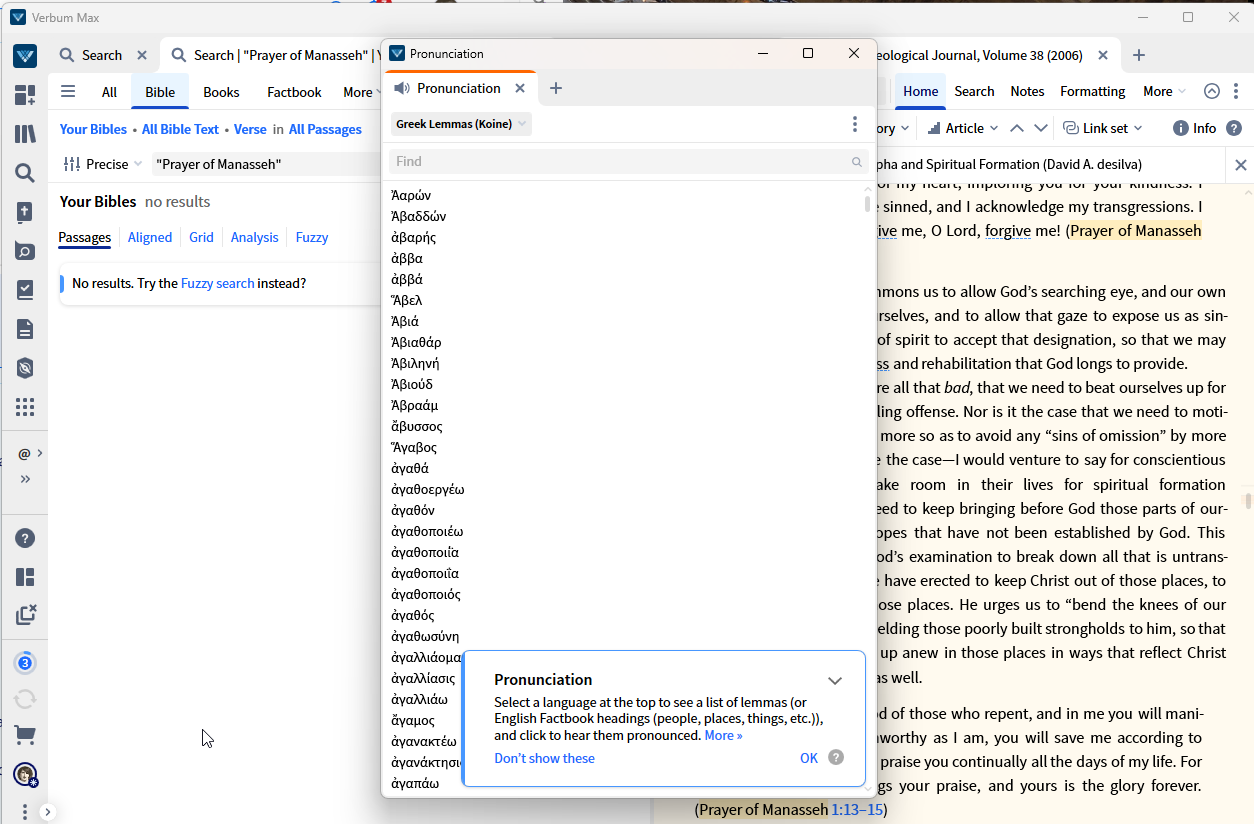This screenshot has height=824, width=1254.
Task: Expand sidebar with double chevron icon
Action: pyautogui.click(x=25, y=479)
